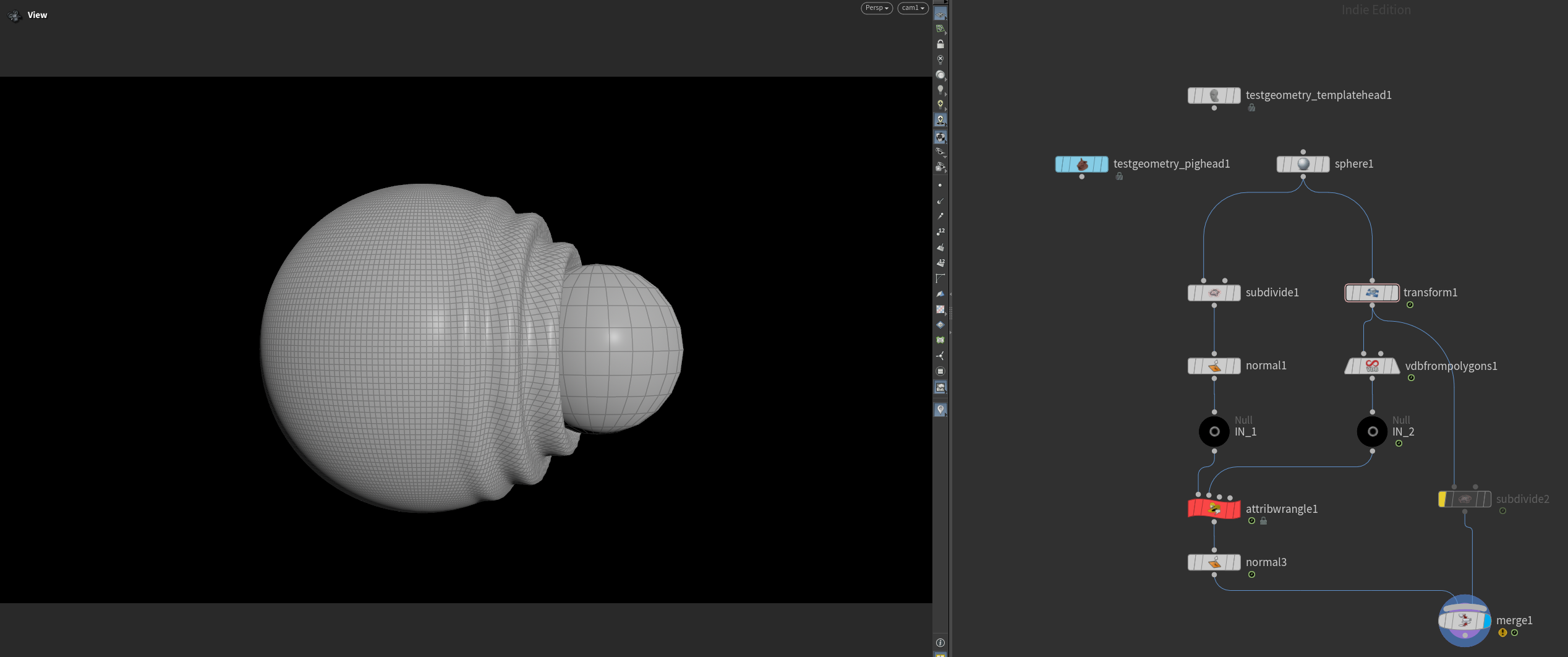Select the sphere1 node
1568x657 pixels.
click(1303, 164)
